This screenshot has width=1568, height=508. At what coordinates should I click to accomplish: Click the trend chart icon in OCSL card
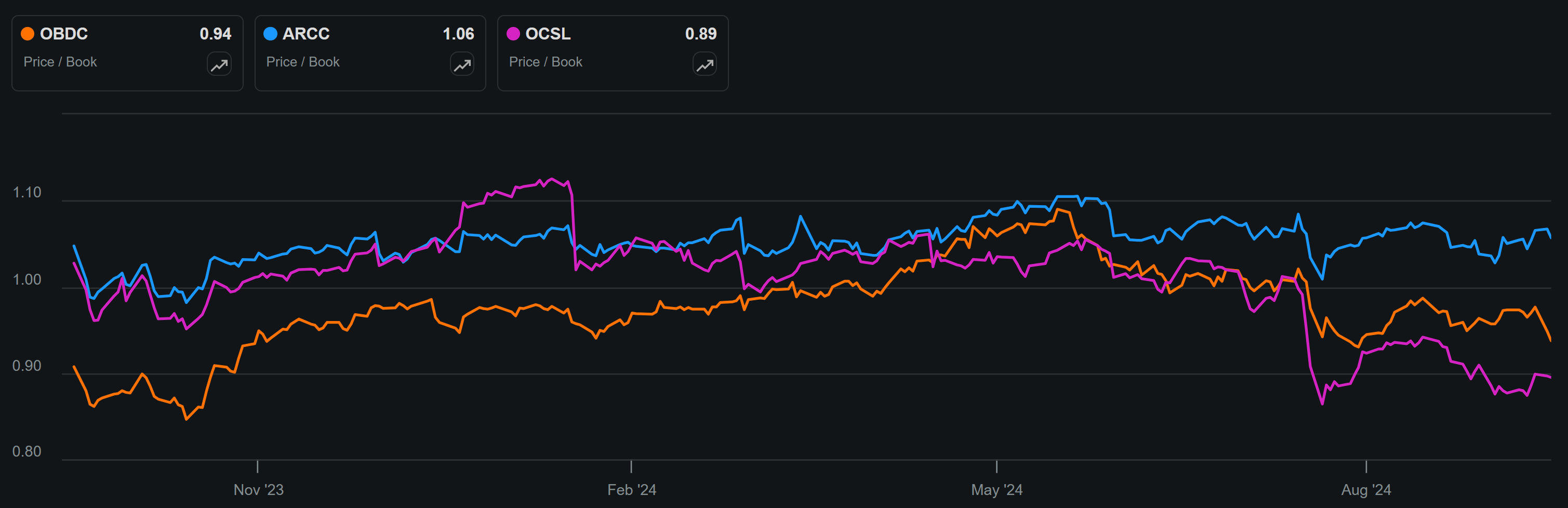705,64
